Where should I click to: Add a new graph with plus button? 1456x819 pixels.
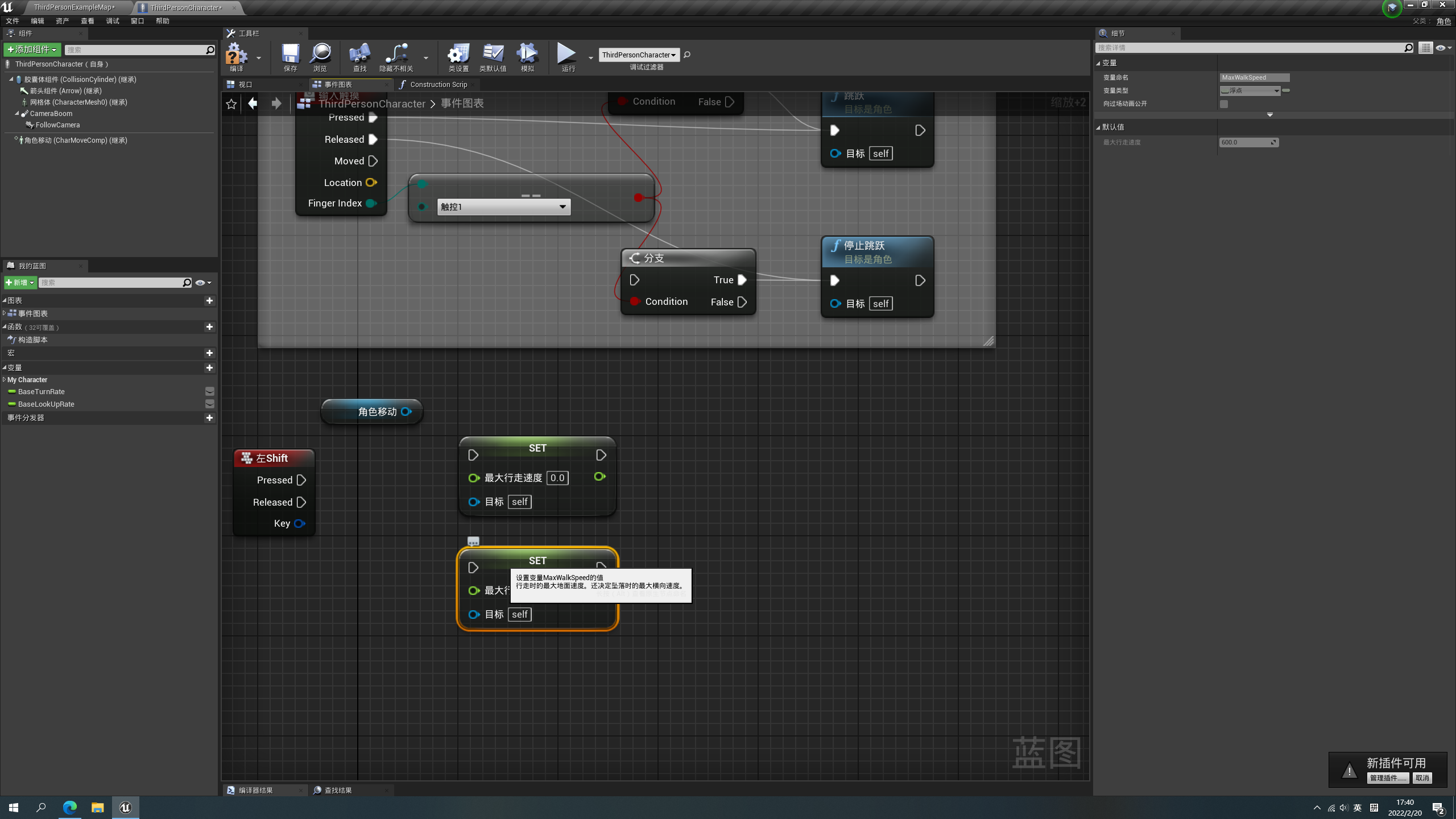coord(209,300)
